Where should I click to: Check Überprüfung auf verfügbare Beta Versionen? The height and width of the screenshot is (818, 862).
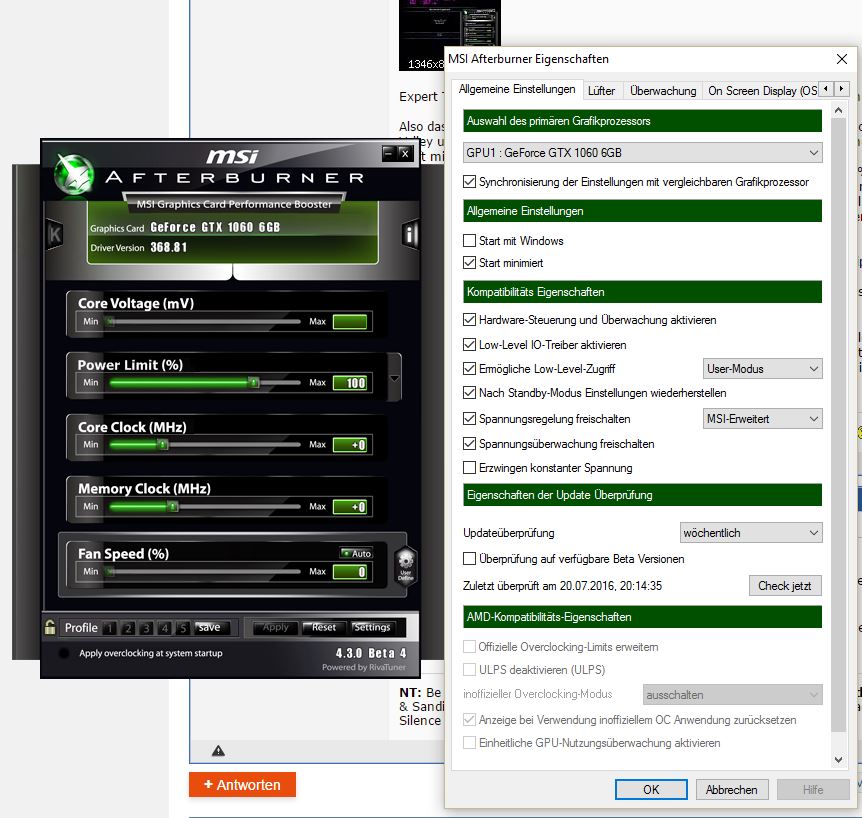[469, 559]
